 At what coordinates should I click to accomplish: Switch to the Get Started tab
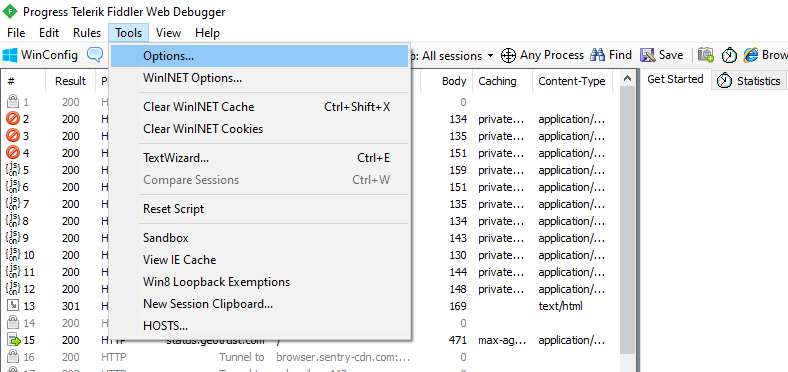(x=675, y=79)
